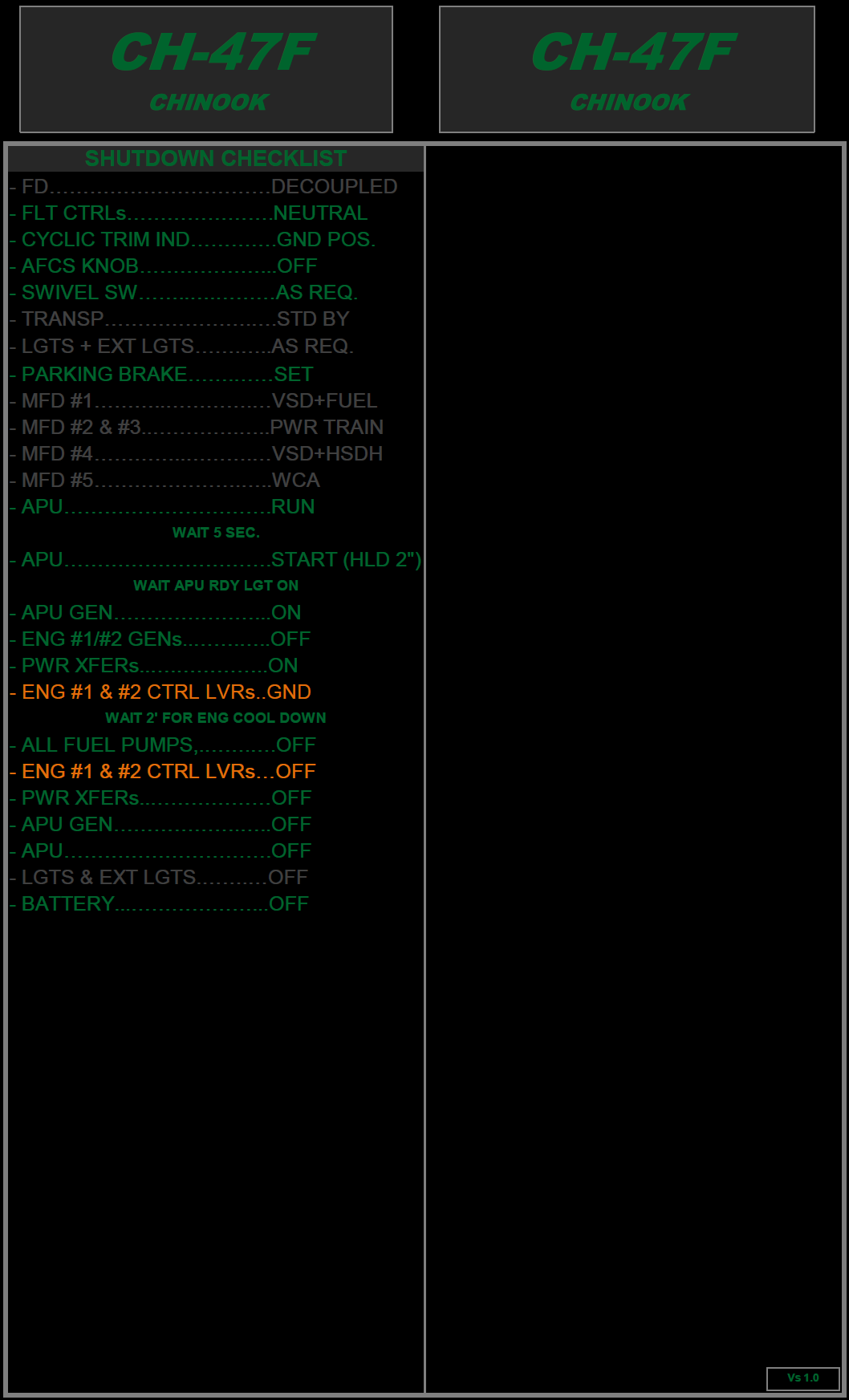
Task: Click orange ENG #1 & #2 CTRL LVRs OFF
Action: (x=163, y=771)
